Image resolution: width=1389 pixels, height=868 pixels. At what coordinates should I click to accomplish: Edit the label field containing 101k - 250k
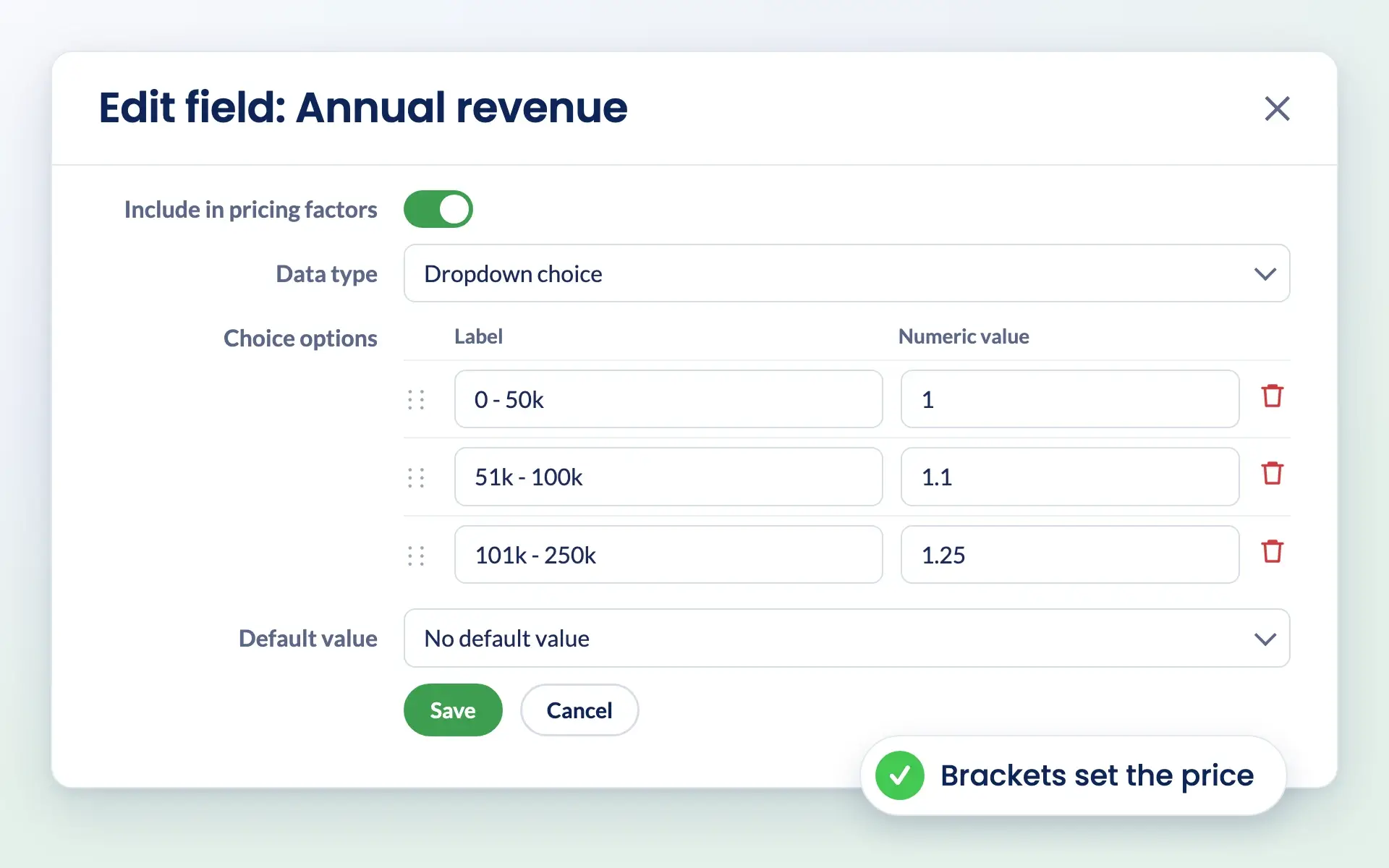(x=668, y=555)
